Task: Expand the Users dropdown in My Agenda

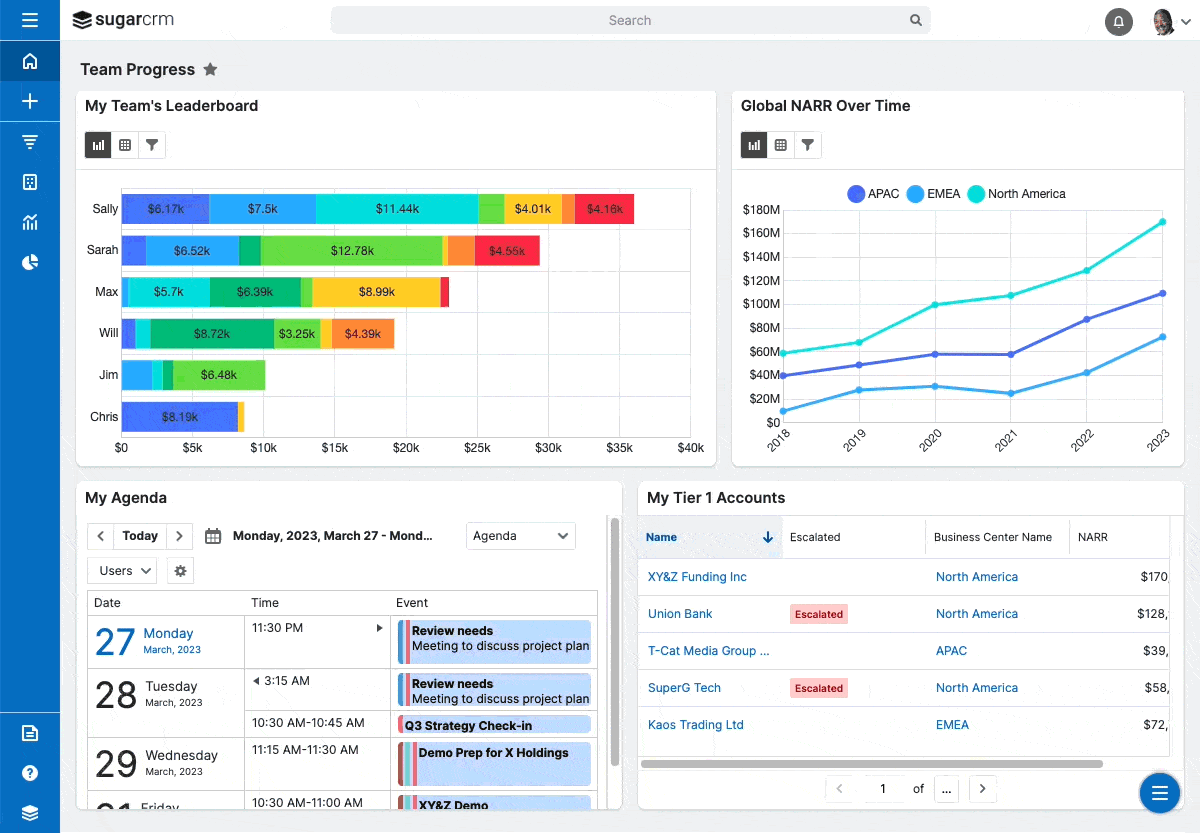Action: (121, 570)
